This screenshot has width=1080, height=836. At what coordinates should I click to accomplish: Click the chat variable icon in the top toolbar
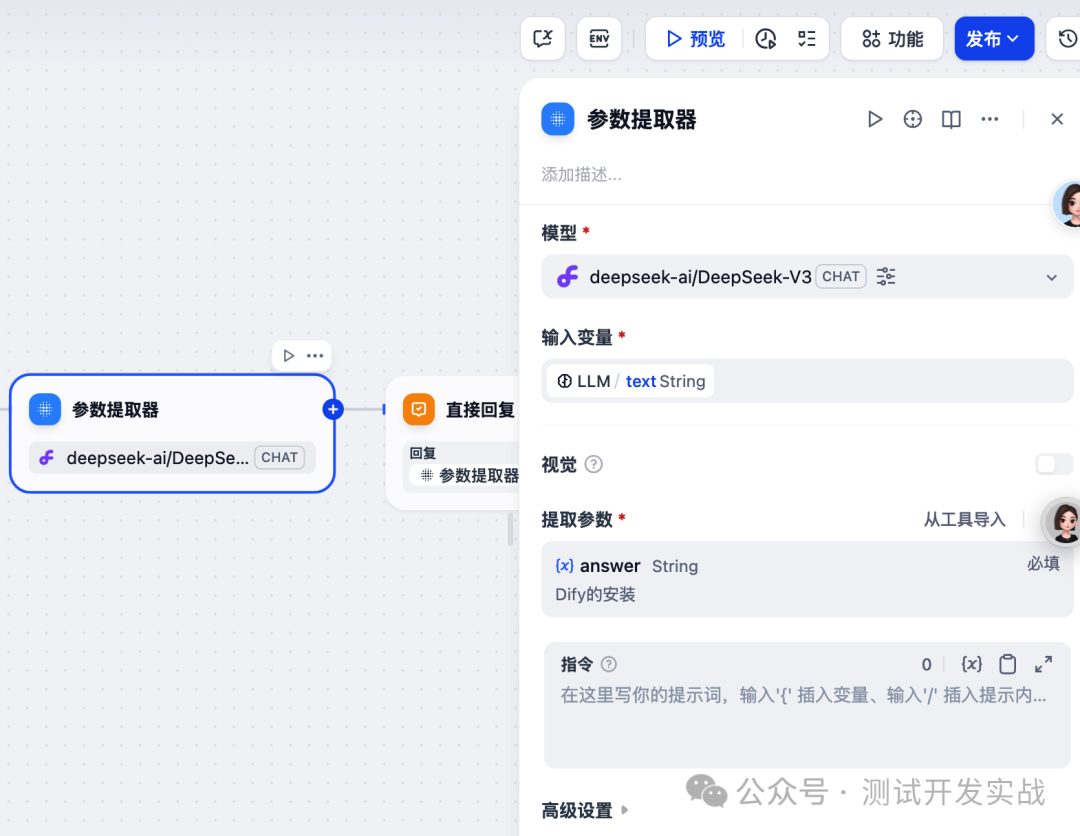pos(543,39)
